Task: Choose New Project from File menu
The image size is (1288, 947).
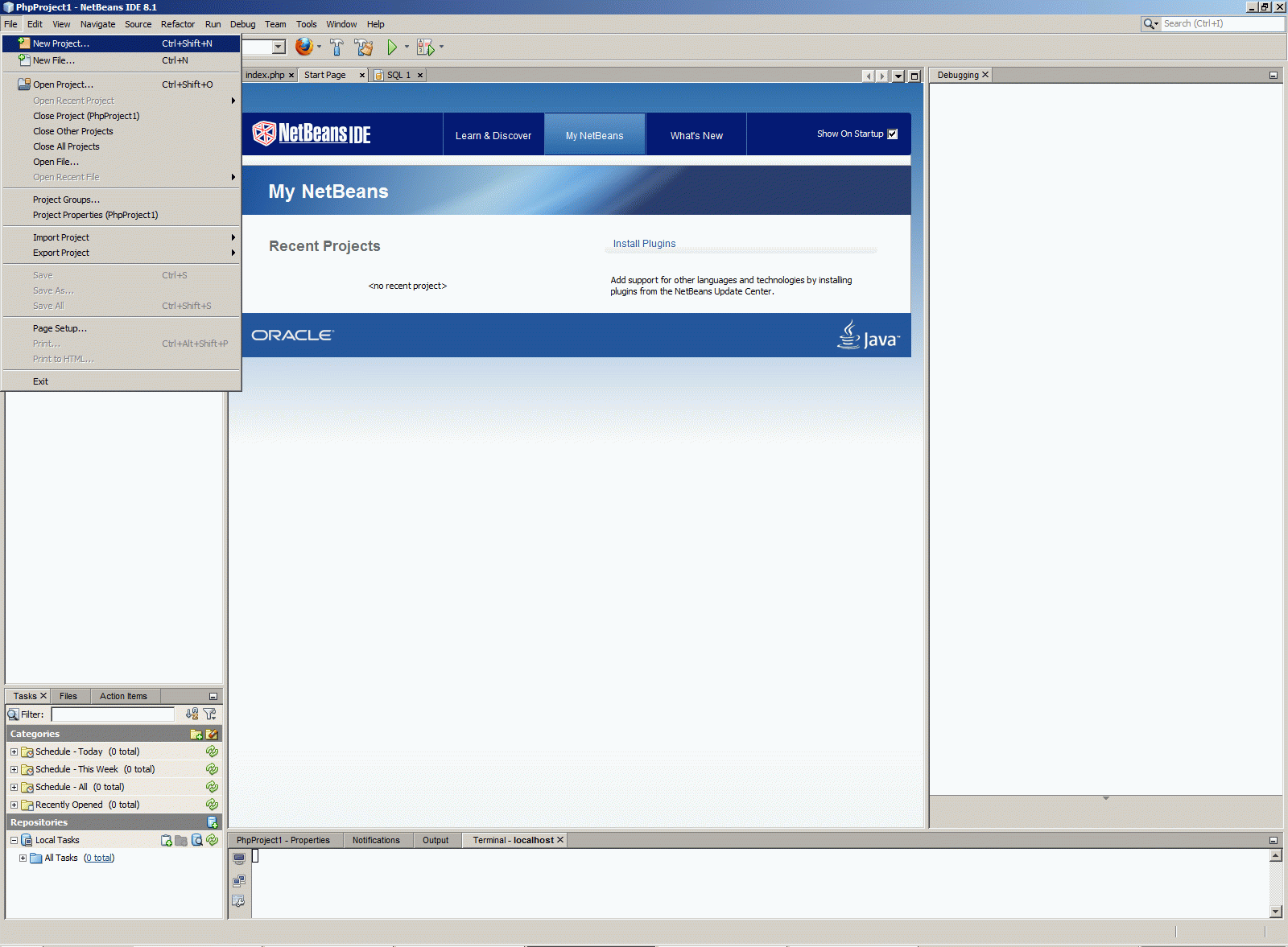Action: [122, 43]
